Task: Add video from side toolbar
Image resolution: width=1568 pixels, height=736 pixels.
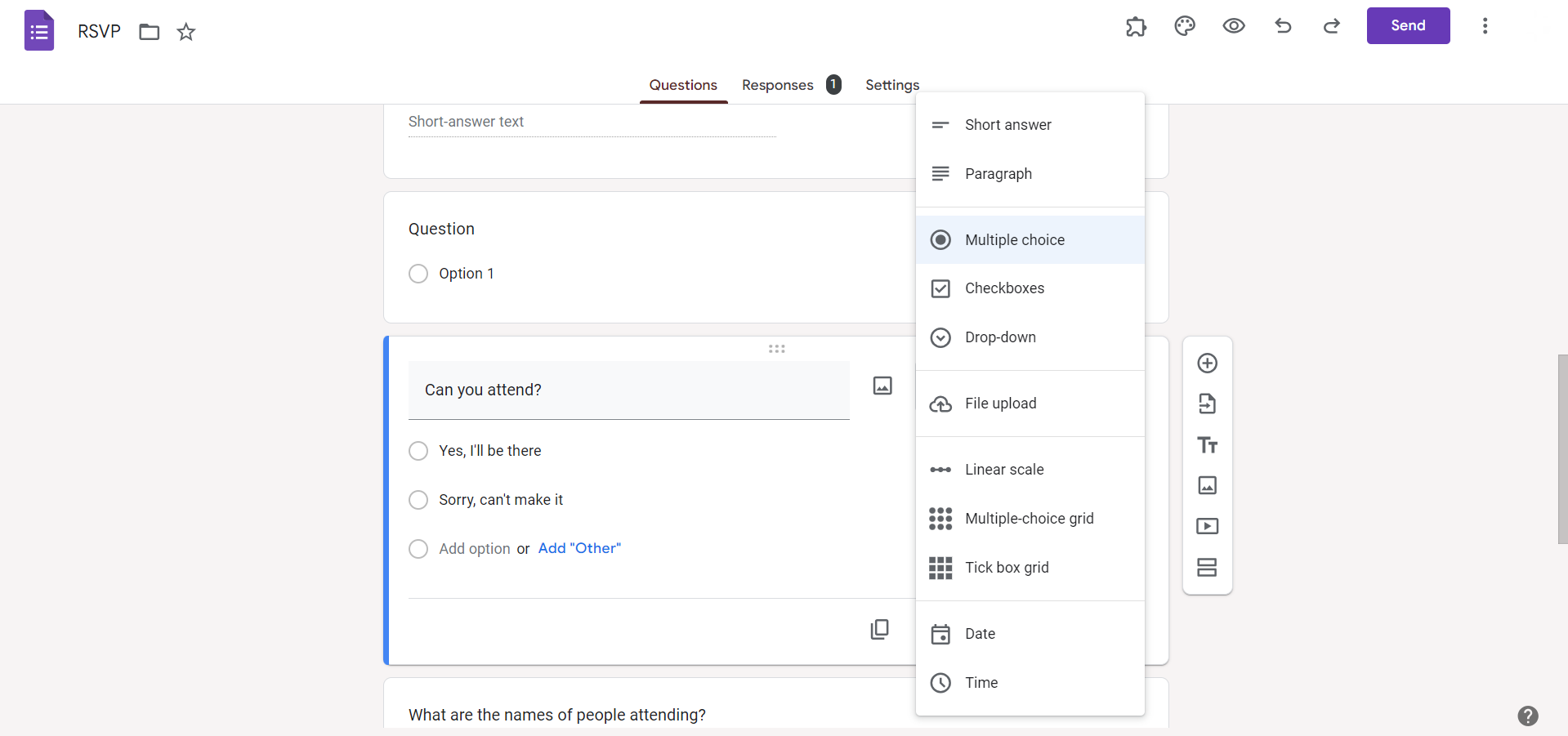Action: pos(1208,526)
